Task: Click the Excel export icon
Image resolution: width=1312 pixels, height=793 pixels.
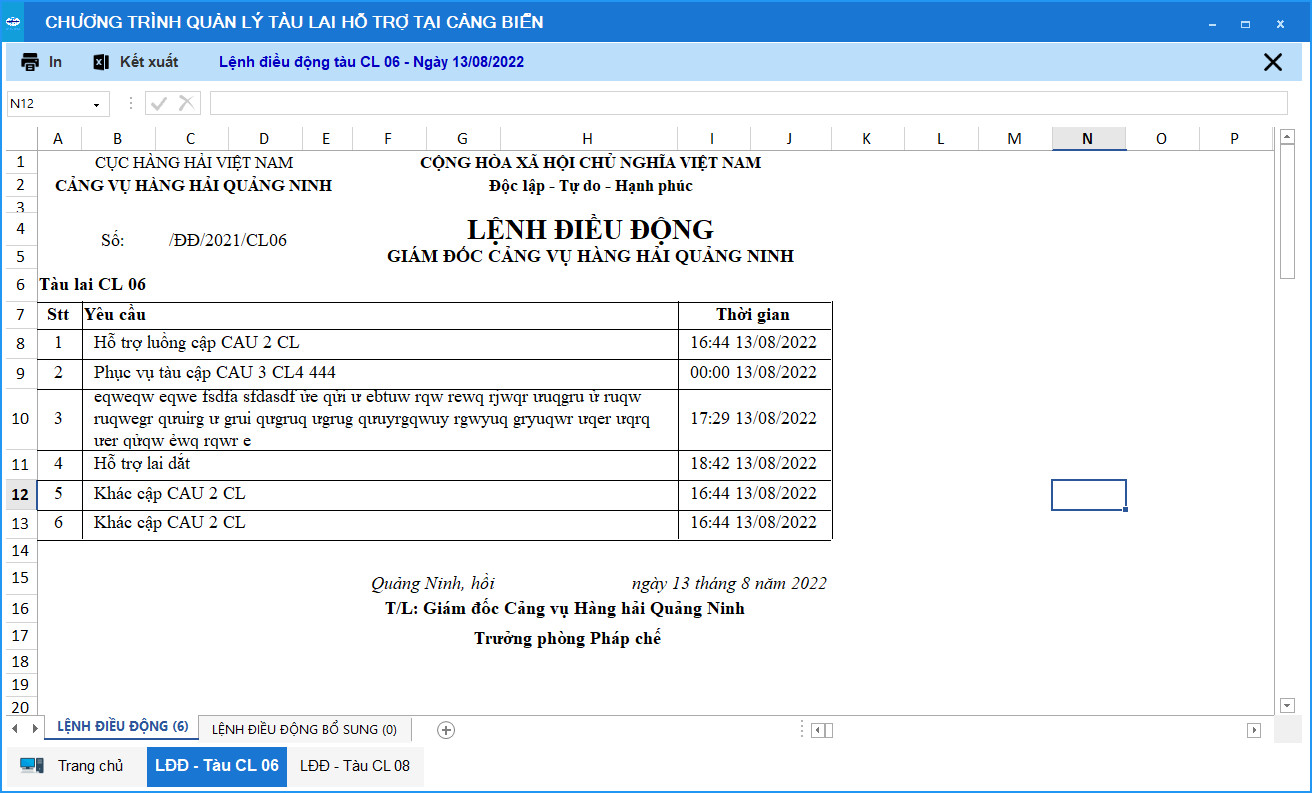Action: 101,62
